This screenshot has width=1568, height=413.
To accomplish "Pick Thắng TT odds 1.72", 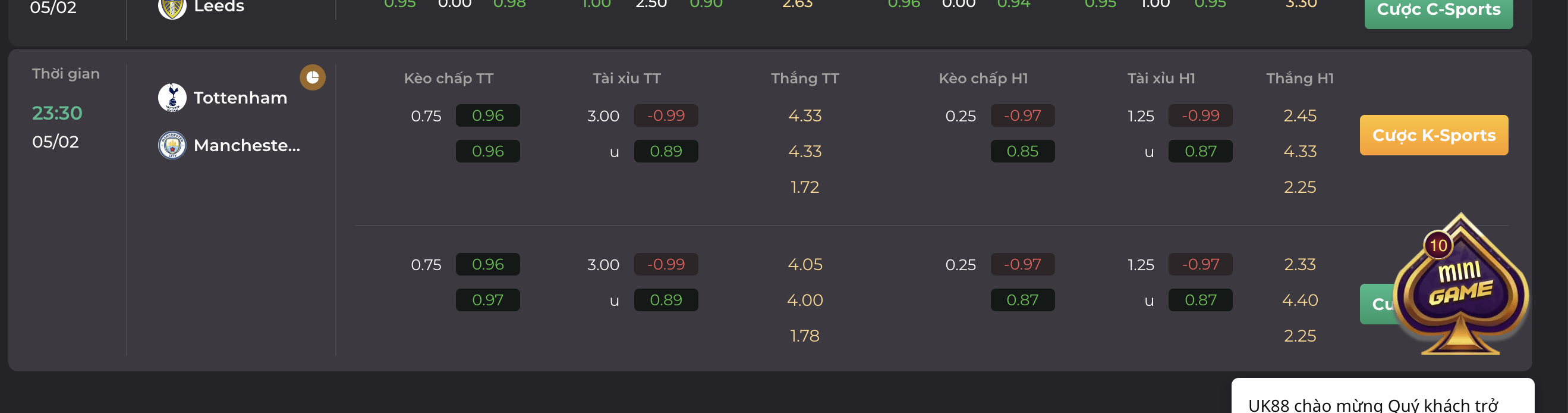I will (x=805, y=187).
